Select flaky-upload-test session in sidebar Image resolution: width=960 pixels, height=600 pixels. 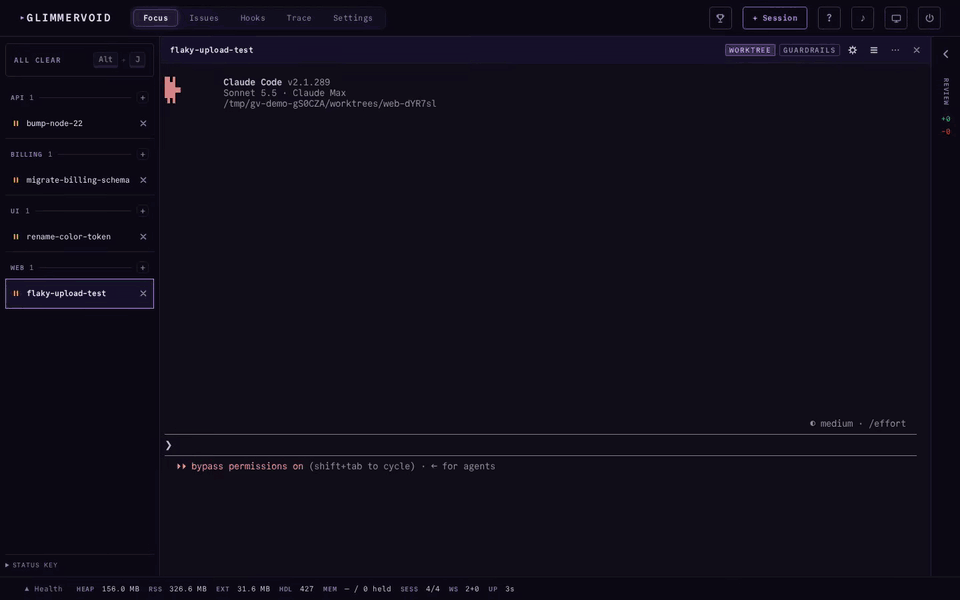click(79, 293)
